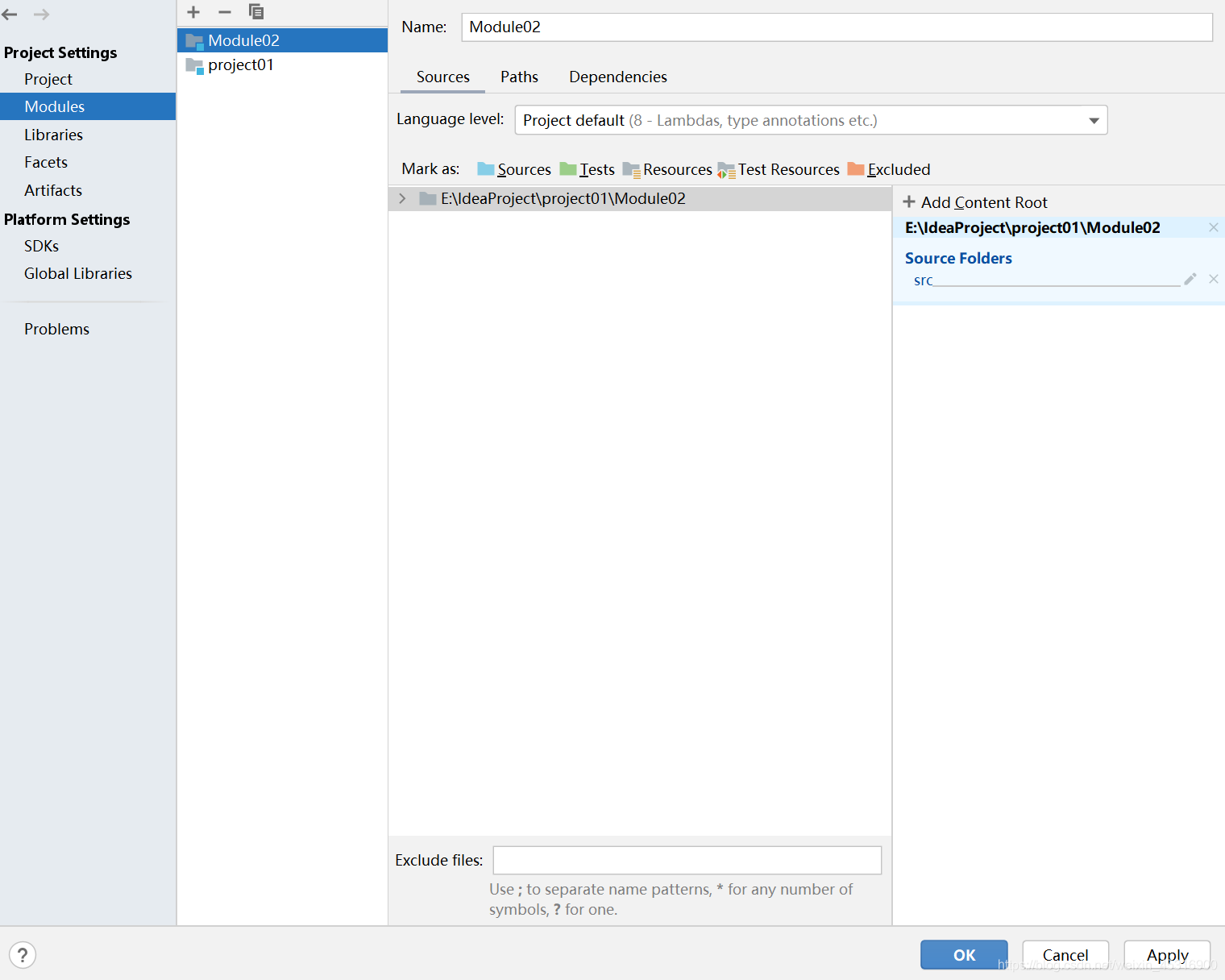Viewport: 1225px width, 980px height.
Task: Focus the module Name input field
Action: (837, 27)
